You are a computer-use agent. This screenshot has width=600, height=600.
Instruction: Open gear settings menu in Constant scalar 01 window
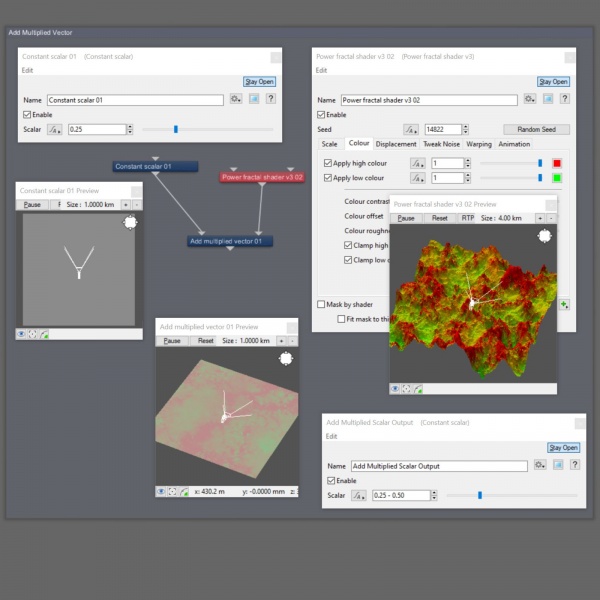236,99
